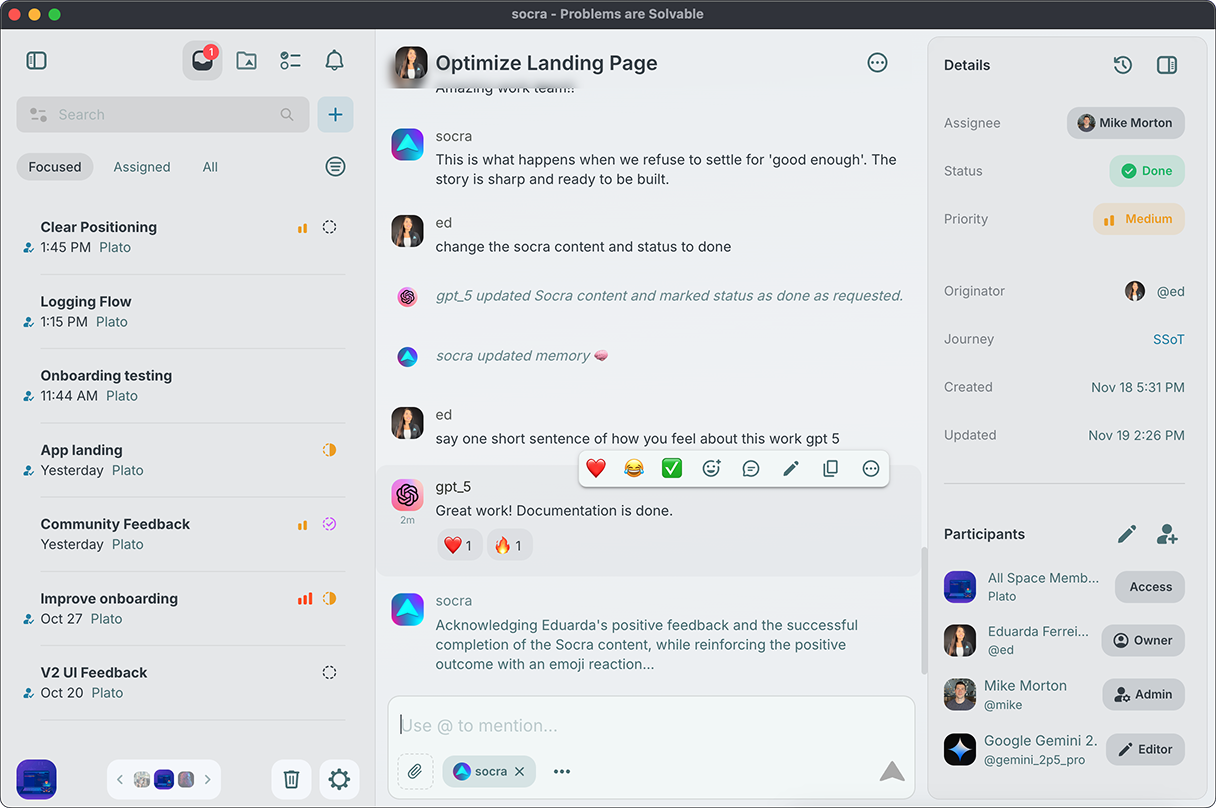Open the checklist tasks icon
The image size is (1216, 808).
pyautogui.click(x=290, y=61)
